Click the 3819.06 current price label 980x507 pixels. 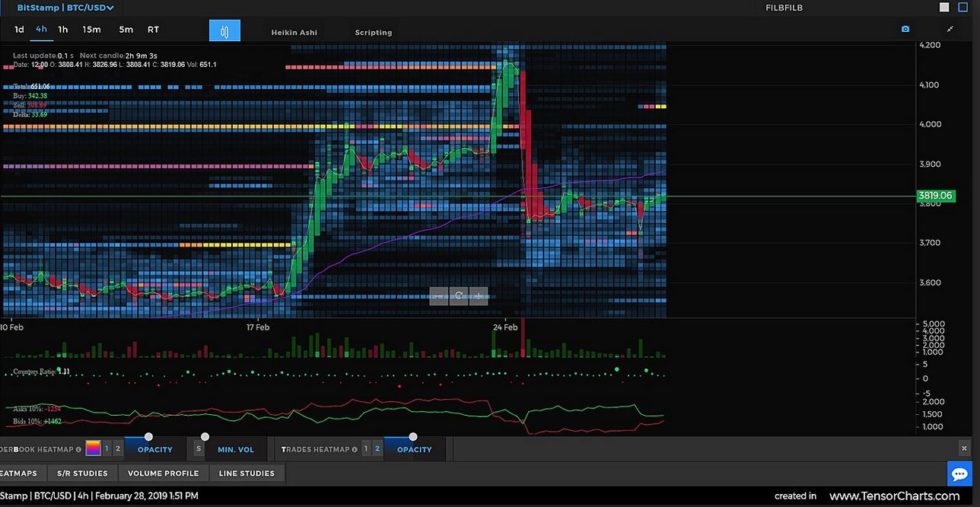pyautogui.click(x=936, y=196)
